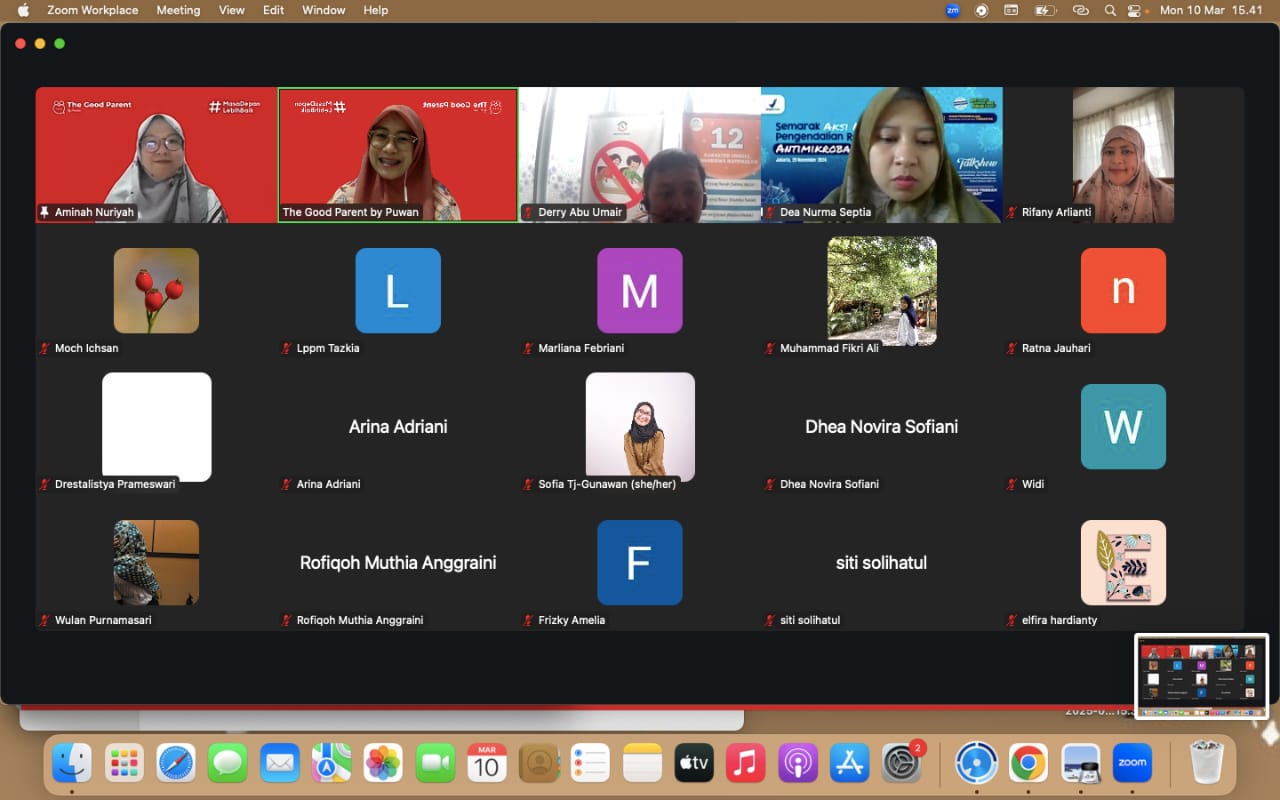Click the Zoom status icon in the menu bar
This screenshot has width=1280, height=800.
(953, 10)
